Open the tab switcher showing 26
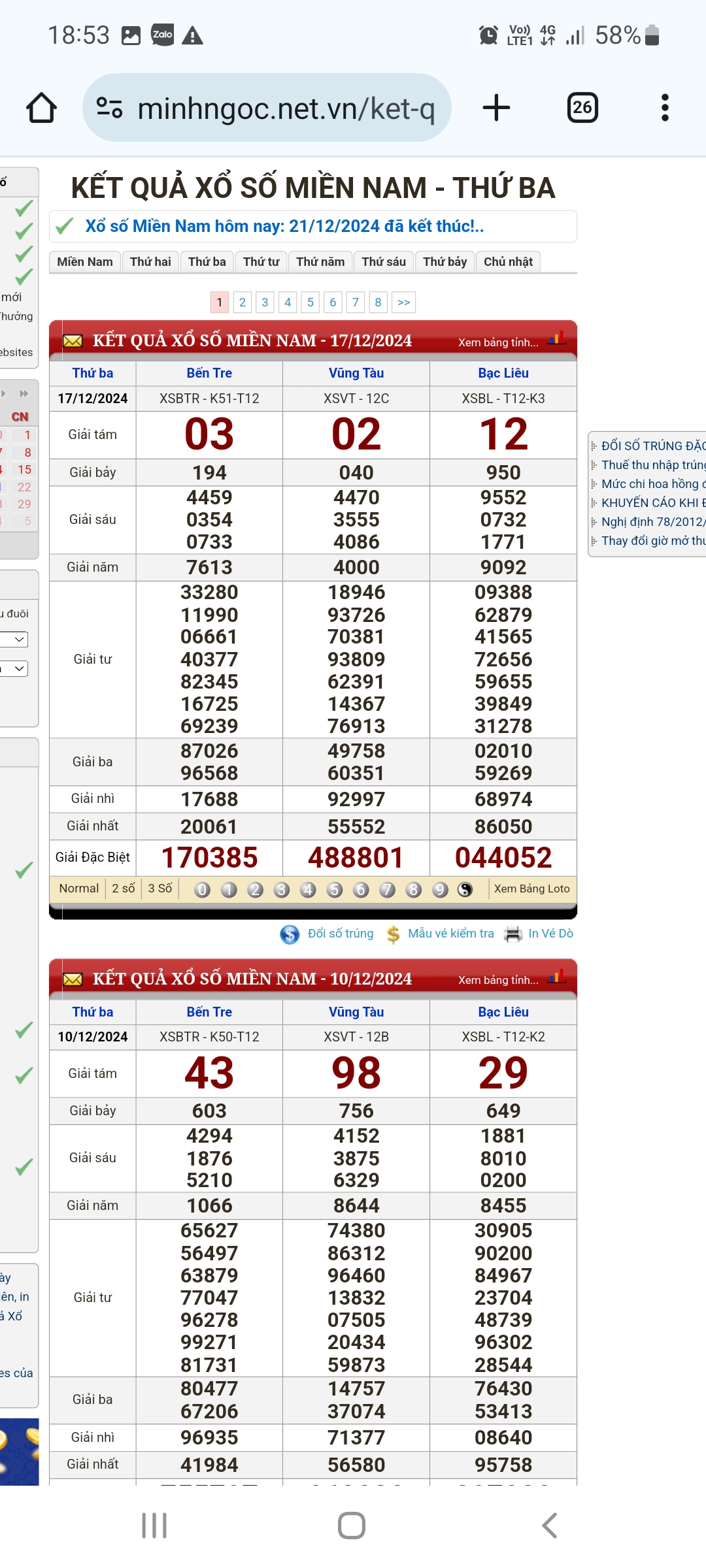This screenshot has width=706, height=1568. tap(582, 108)
